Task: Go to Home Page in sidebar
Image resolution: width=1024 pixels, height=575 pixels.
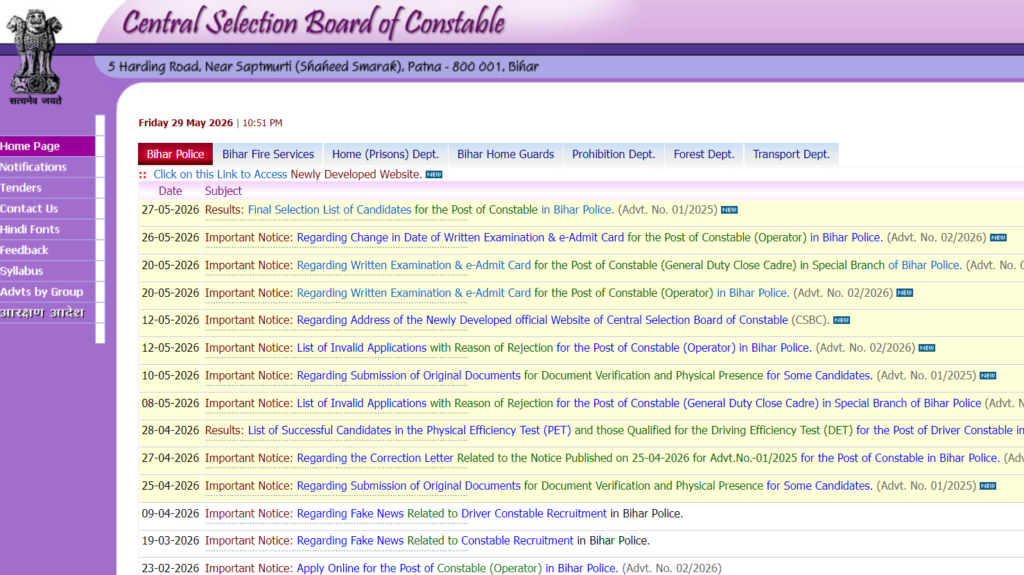Action: point(48,146)
